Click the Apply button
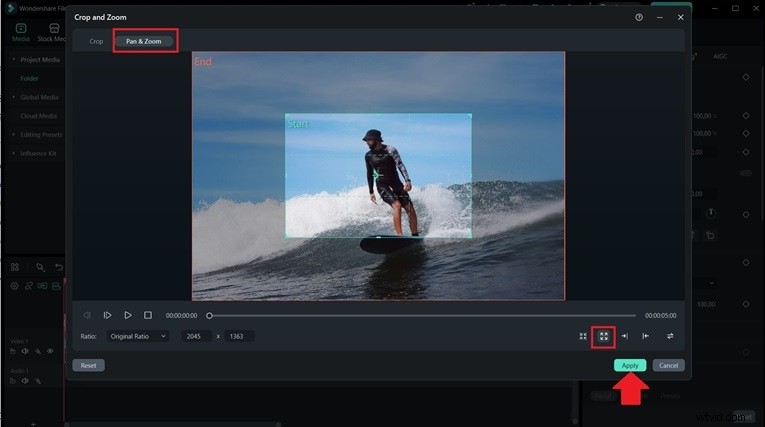This screenshot has width=765, height=427. point(630,365)
